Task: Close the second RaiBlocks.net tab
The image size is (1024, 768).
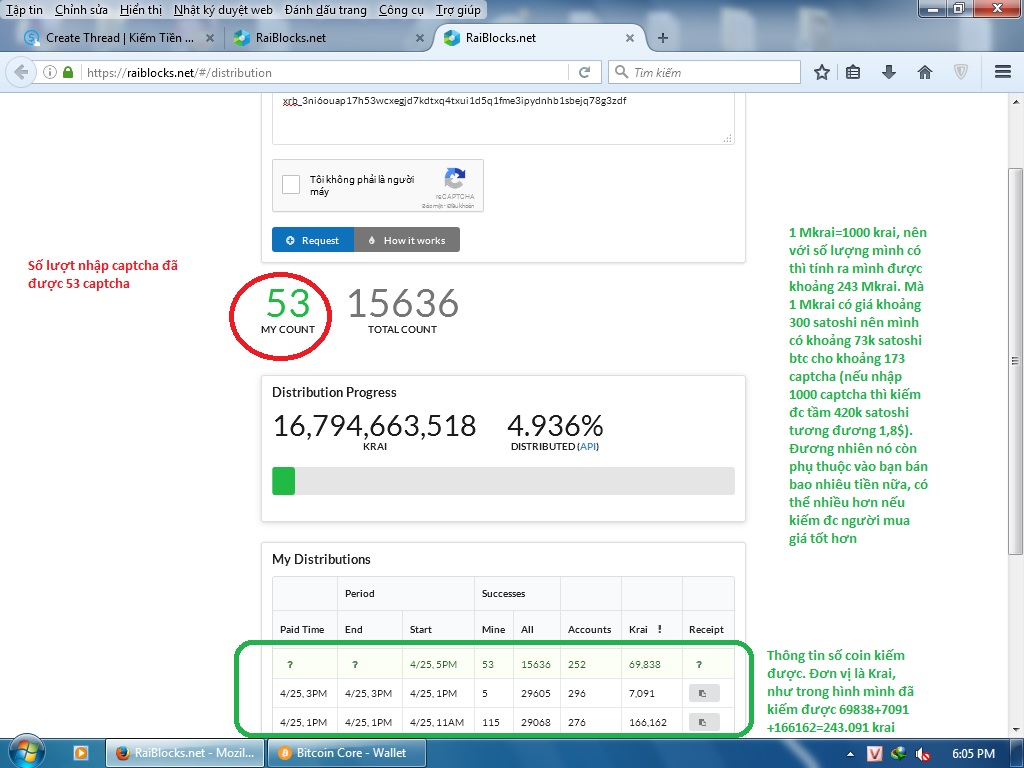Action: [x=420, y=38]
